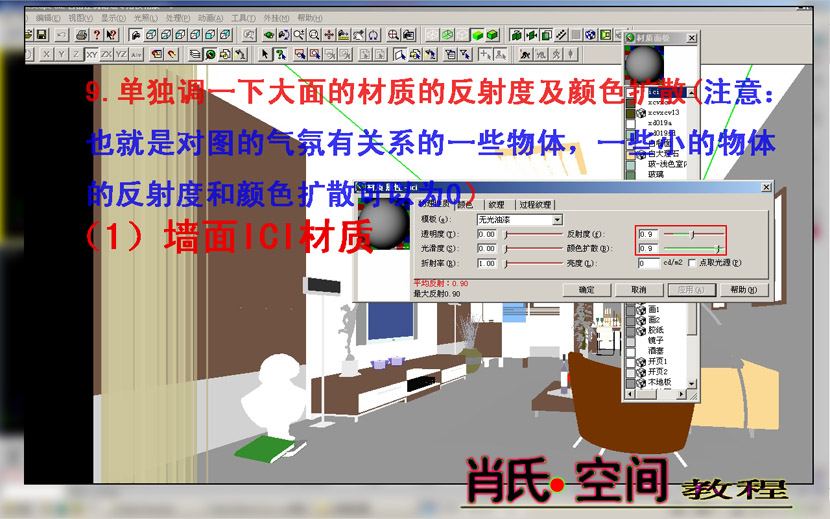830x519 pixels.
Task: Click the 光滑度 slider track
Action: (533, 248)
